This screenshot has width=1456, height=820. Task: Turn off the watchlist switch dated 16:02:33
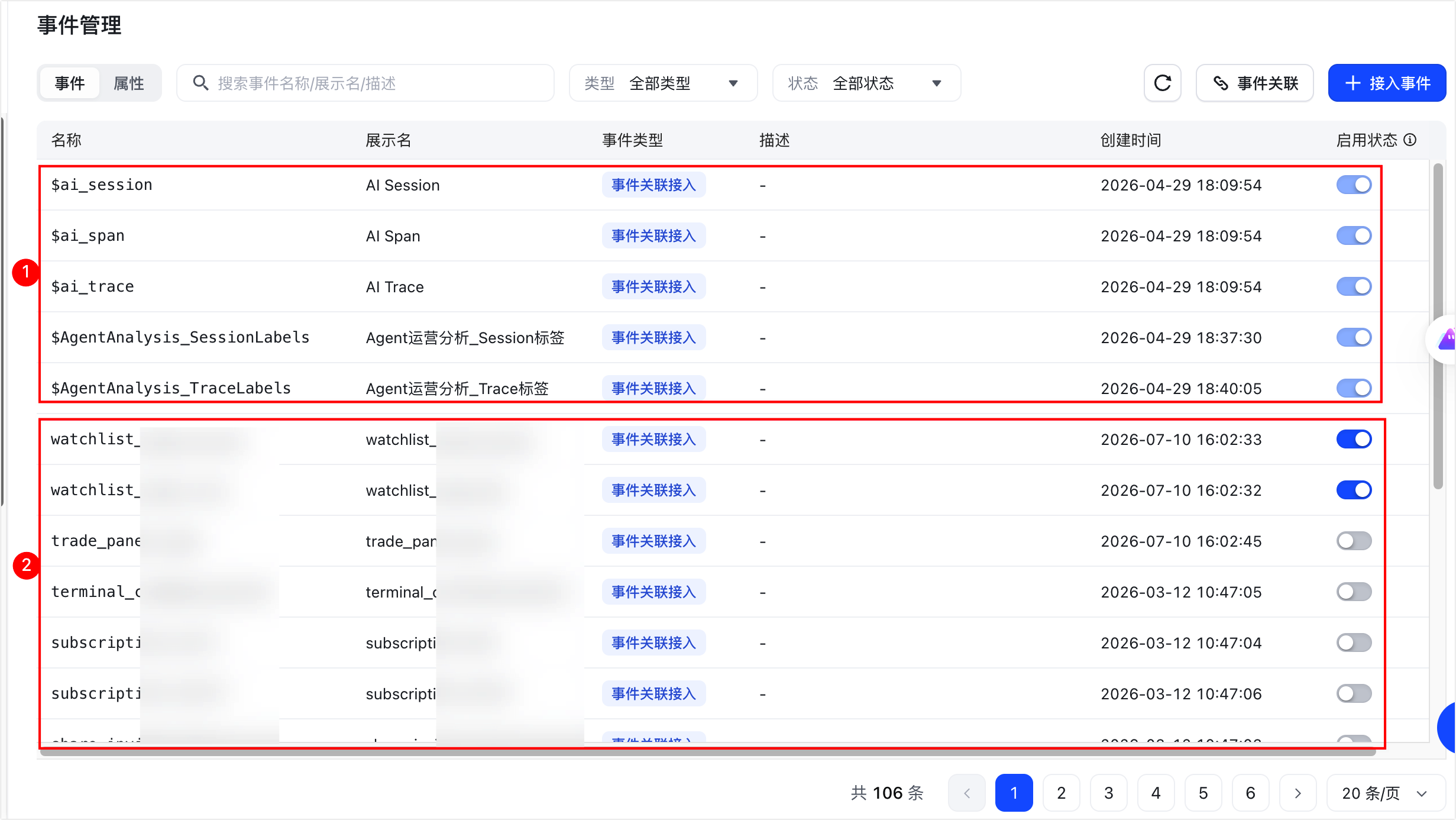point(1354,439)
